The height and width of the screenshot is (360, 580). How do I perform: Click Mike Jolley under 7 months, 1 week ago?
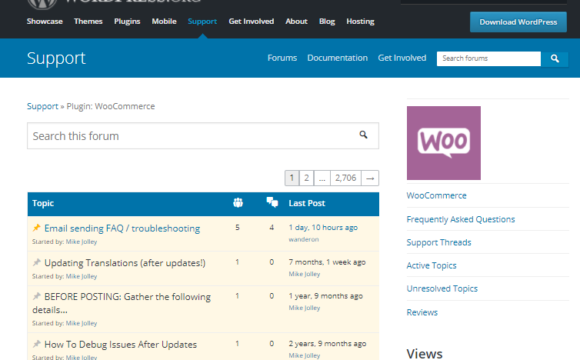[304, 274]
